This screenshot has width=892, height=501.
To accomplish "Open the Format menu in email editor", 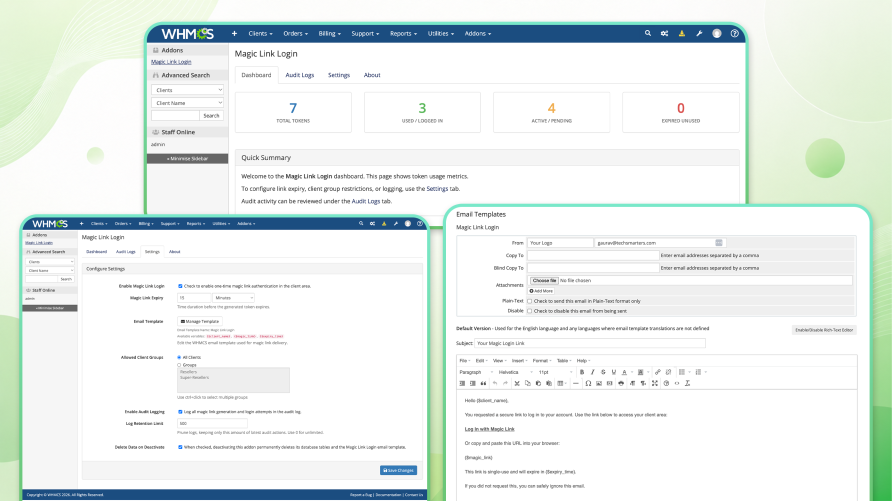I will pos(542,361).
